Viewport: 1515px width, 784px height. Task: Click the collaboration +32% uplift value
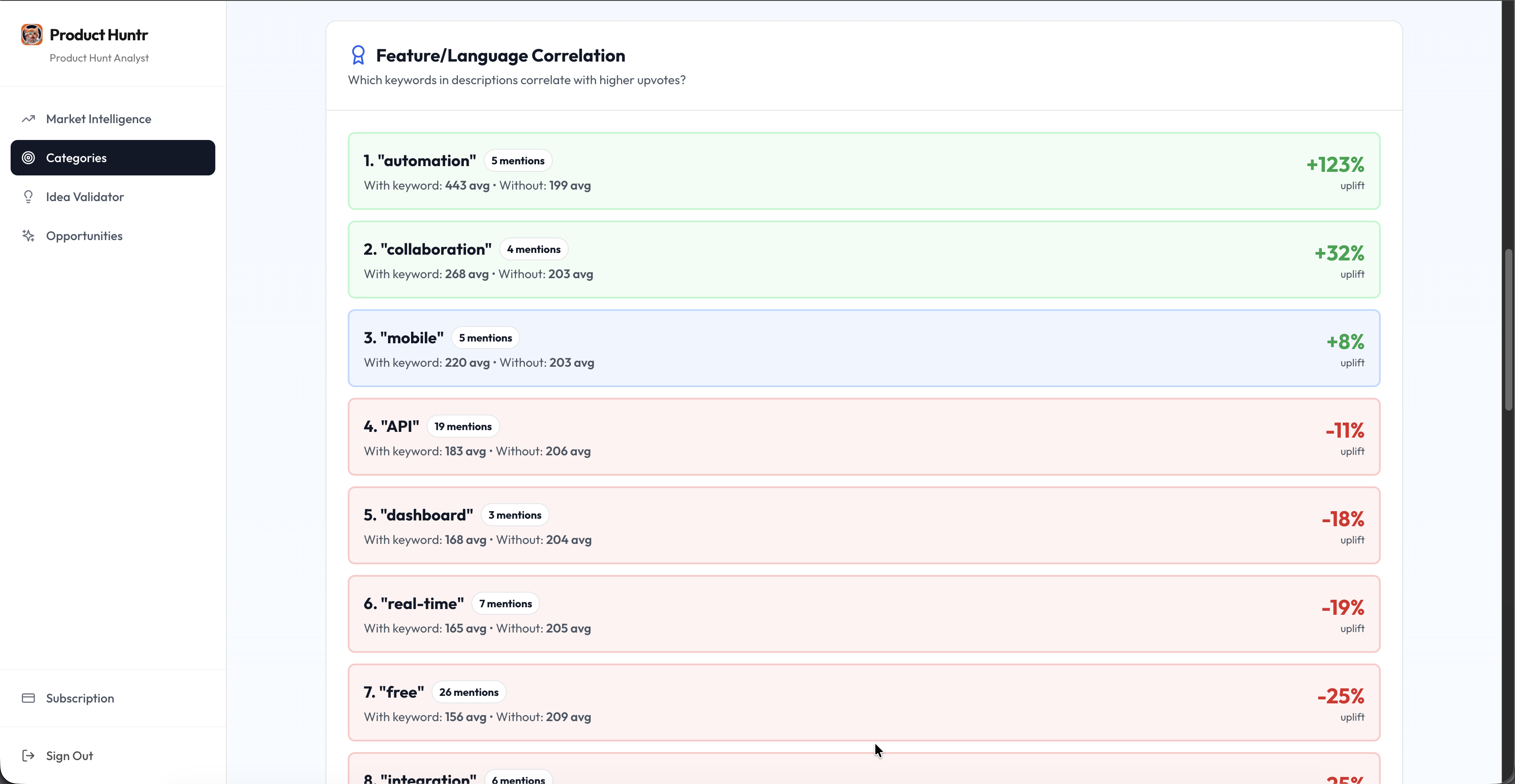click(1340, 253)
